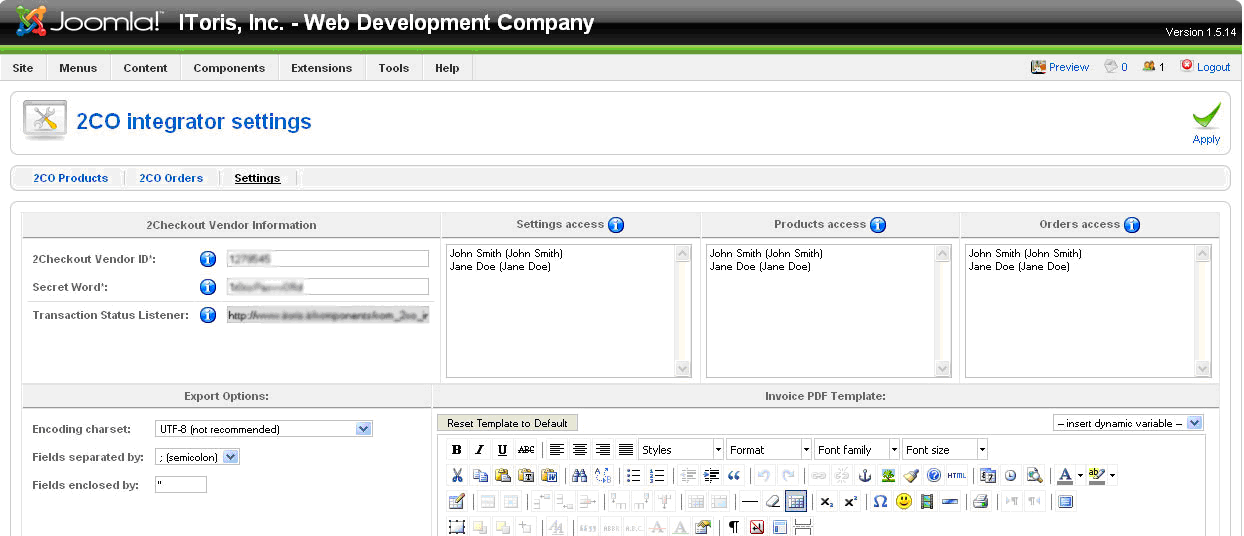Align text left in the template editor
1244x536 pixels.
coord(557,450)
